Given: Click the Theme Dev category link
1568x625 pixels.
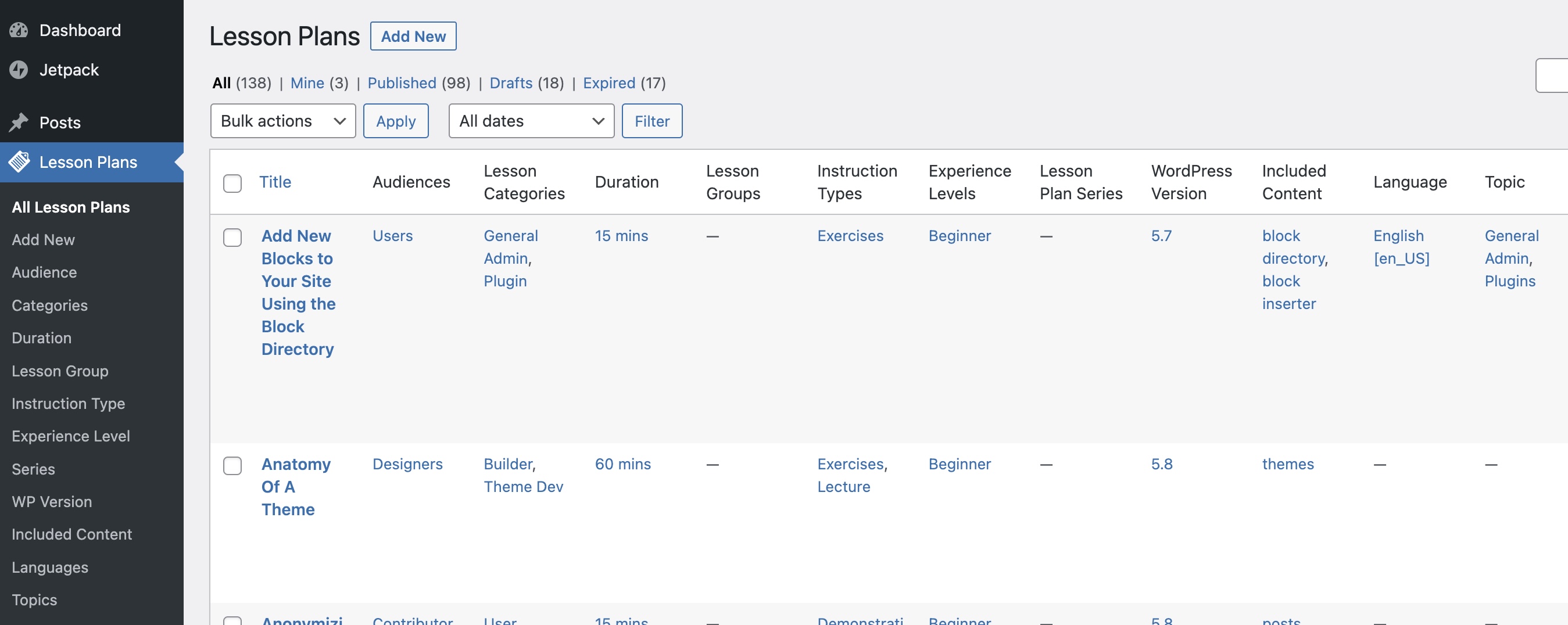Looking at the screenshot, I should coord(524,487).
